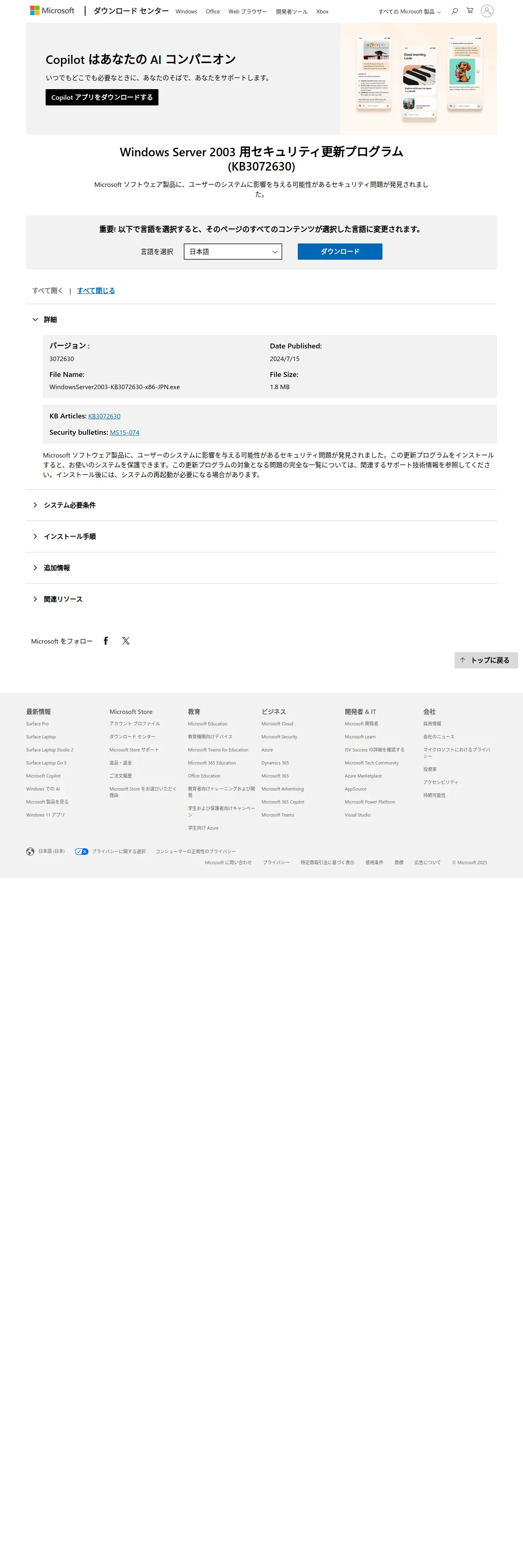This screenshot has height=1568, width=523.
Task: Open Microsoft に問い合わせ link
Action: click(229, 863)
